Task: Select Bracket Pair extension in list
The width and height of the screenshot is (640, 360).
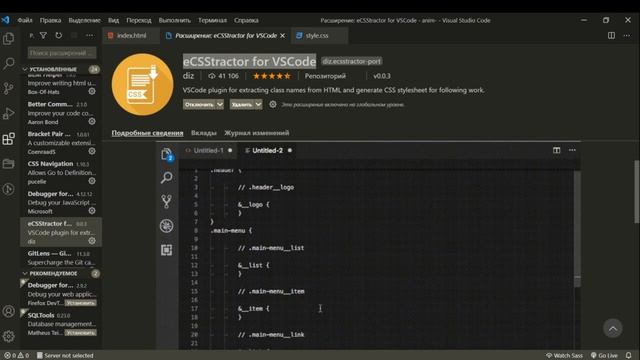Action: (x=61, y=142)
